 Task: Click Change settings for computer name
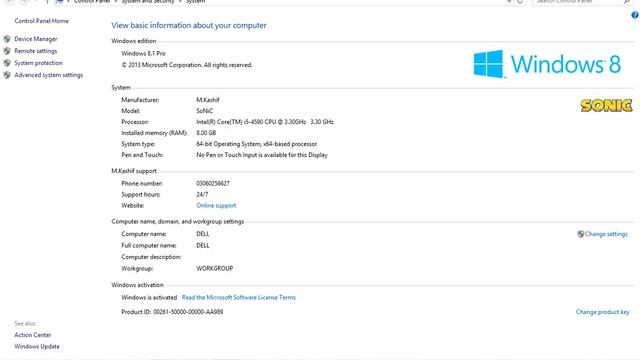click(x=606, y=234)
